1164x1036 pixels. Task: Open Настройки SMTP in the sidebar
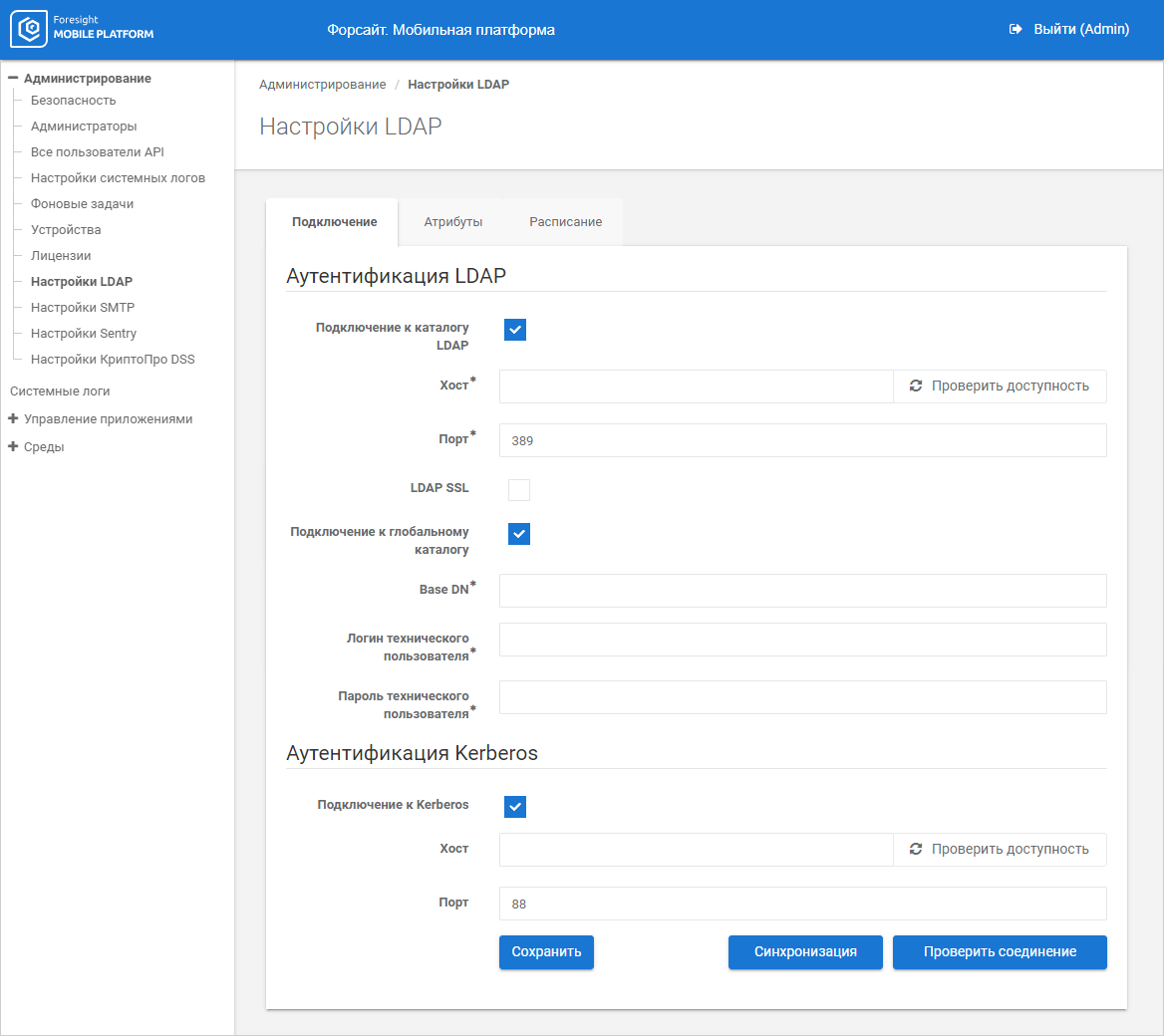click(x=83, y=308)
